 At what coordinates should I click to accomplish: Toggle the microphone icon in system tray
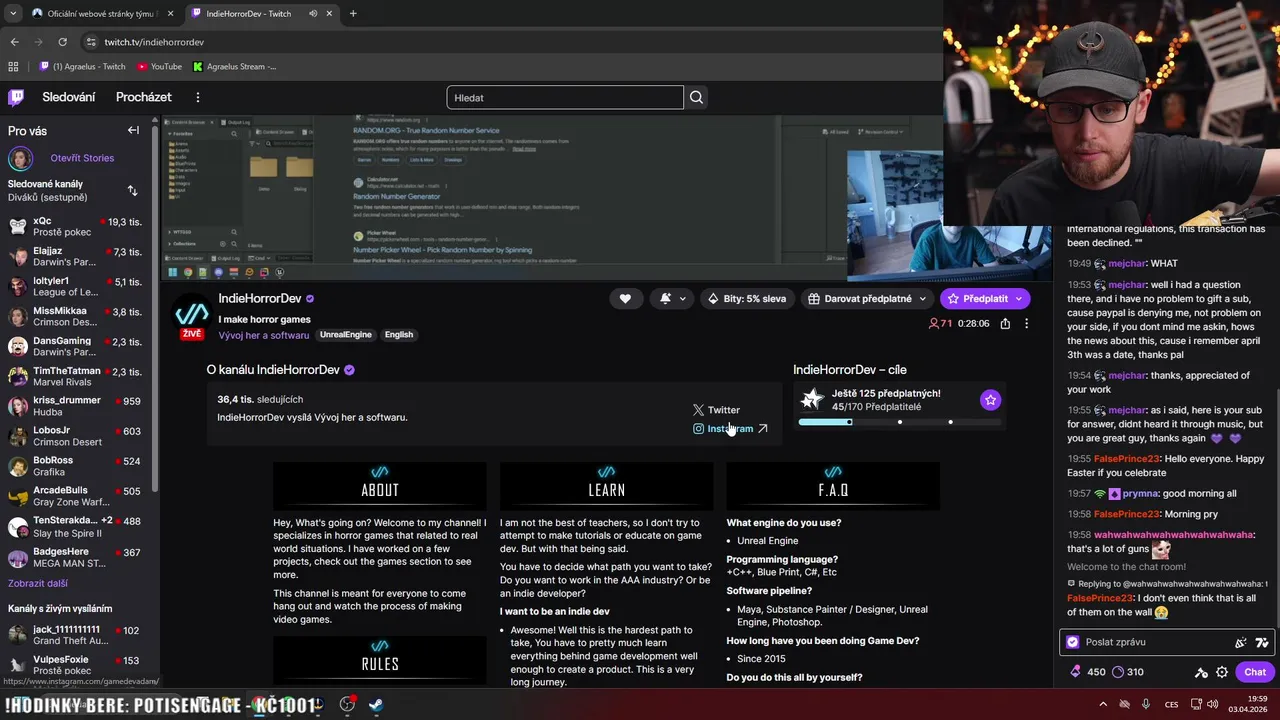pos(1145,704)
